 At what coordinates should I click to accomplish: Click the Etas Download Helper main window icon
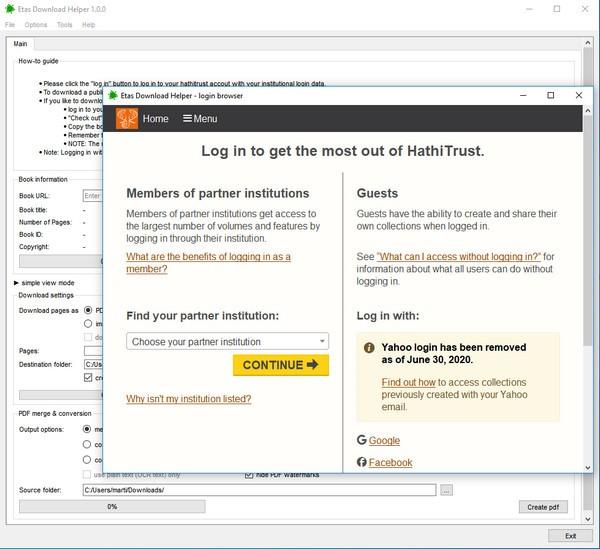click(10, 9)
